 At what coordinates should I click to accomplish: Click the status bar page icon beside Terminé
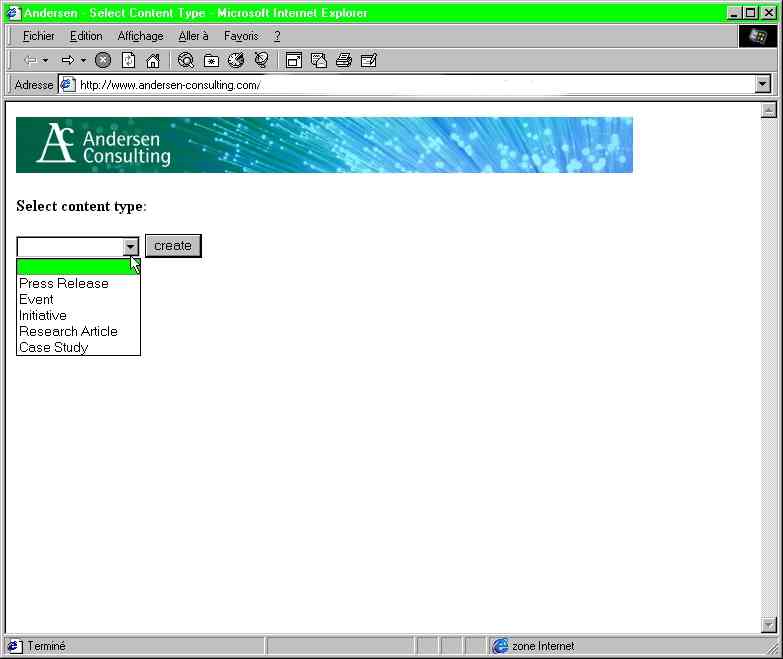(x=15, y=646)
